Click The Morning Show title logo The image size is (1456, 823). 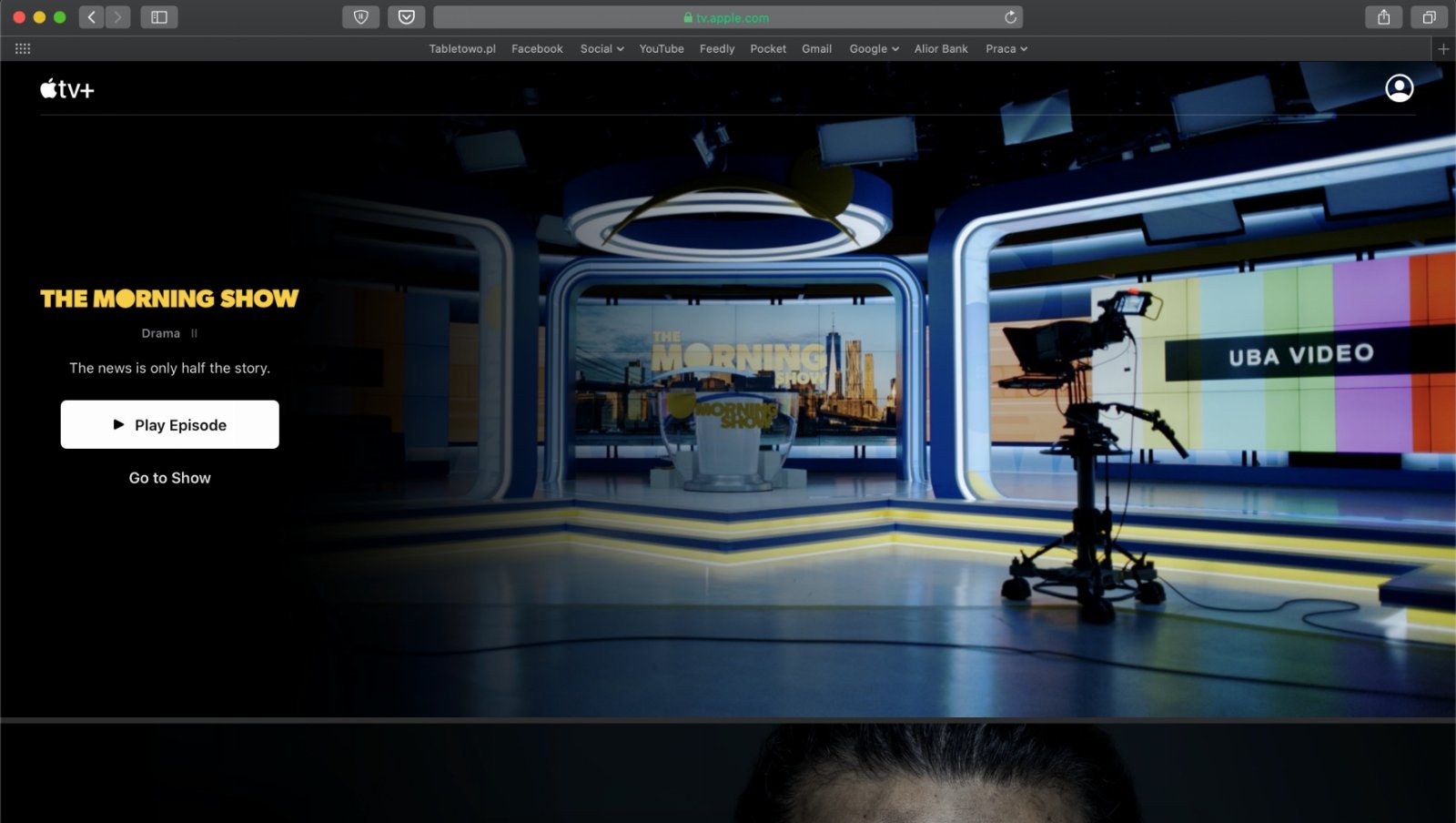[x=169, y=299]
